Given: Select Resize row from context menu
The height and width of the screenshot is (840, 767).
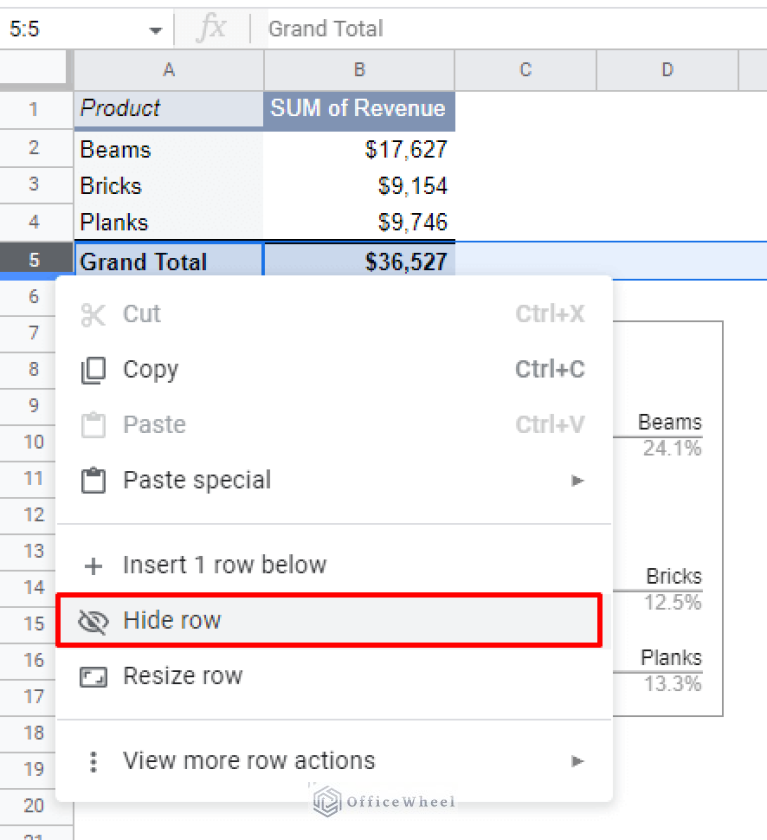Looking at the screenshot, I should coord(182,676).
